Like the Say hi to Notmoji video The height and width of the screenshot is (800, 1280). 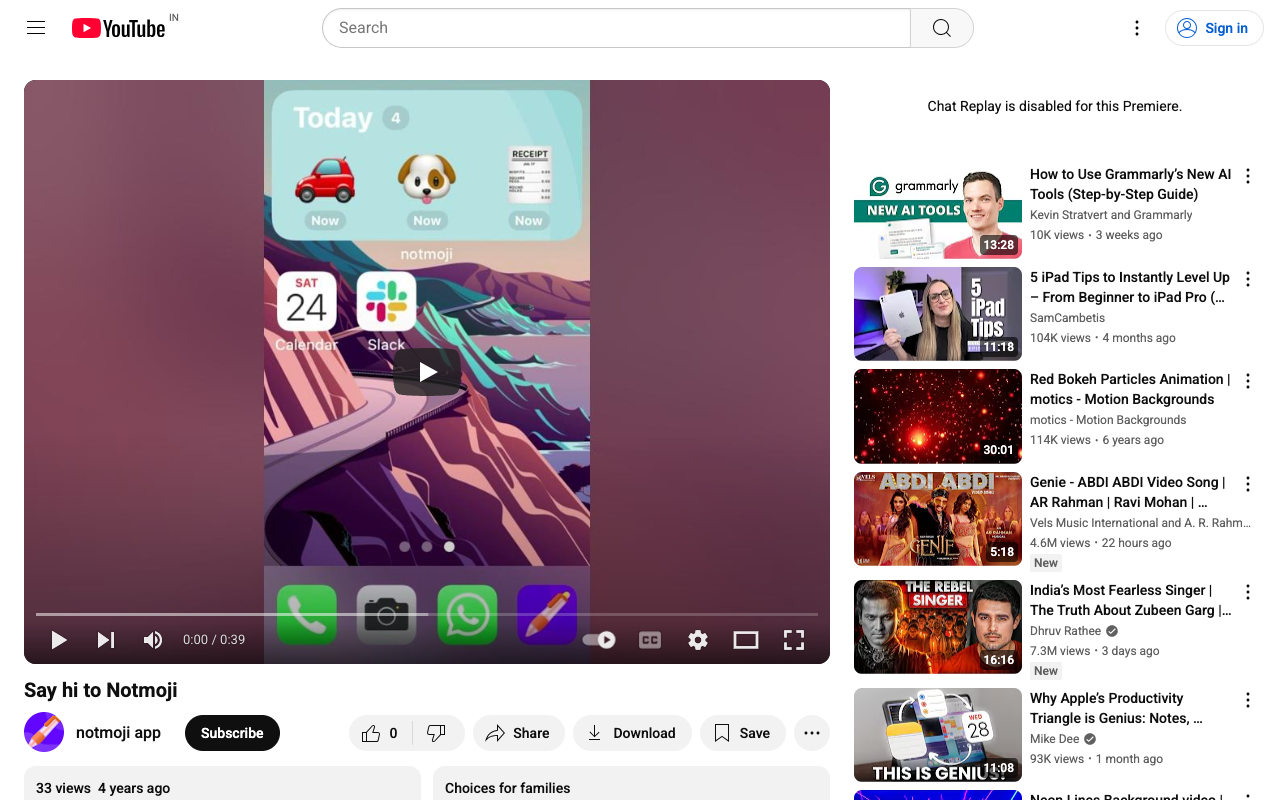coord(380,733)
